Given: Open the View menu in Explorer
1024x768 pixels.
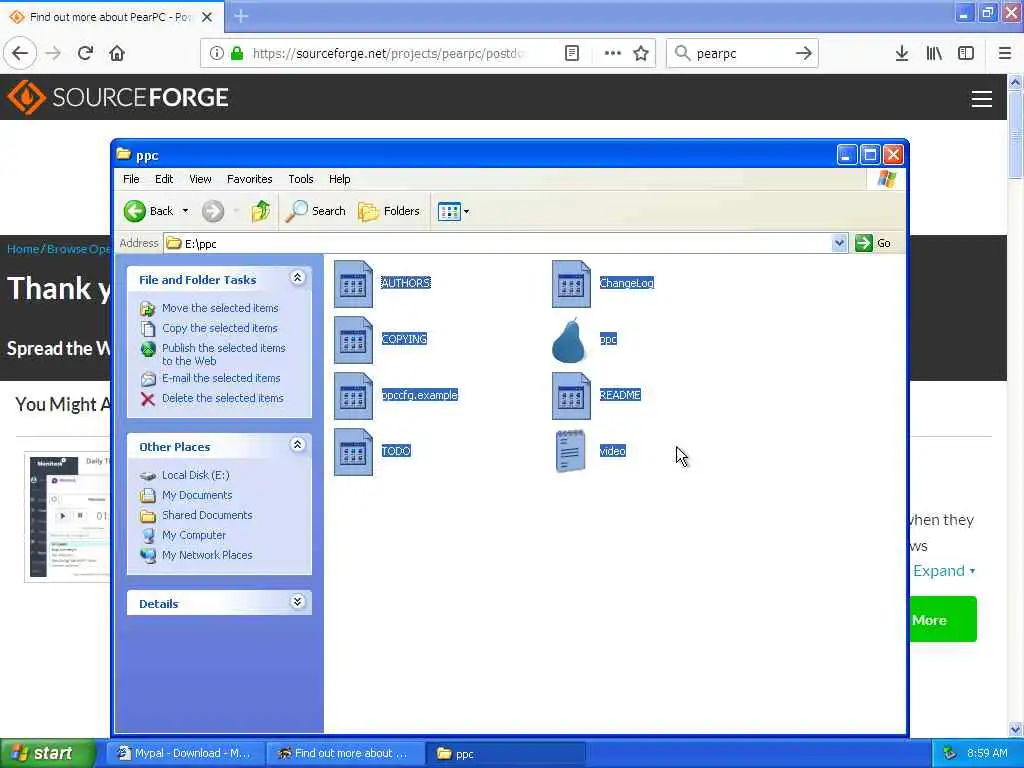Looking at the screenshot, I should [200, 179].
